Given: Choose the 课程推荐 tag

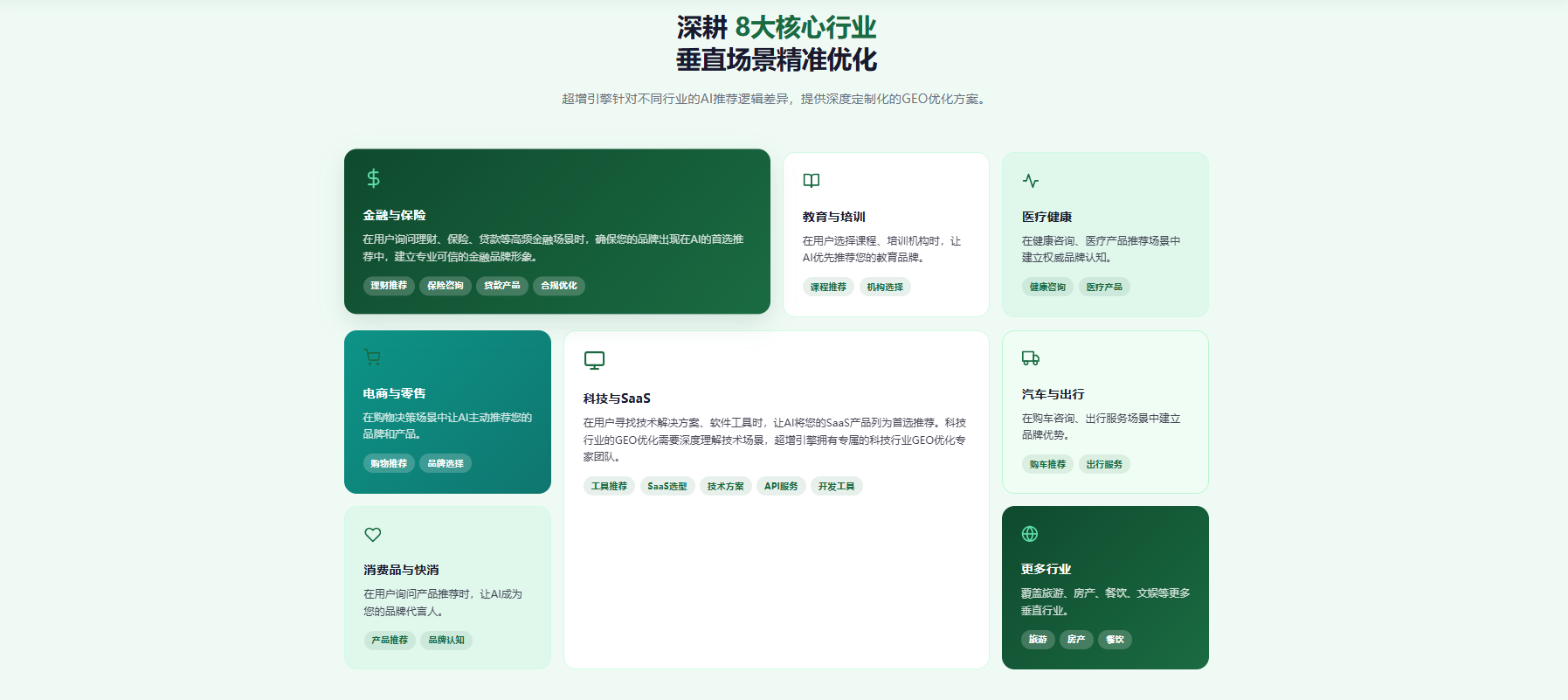Looking at the screenshot, I should pyautogui.click(x=828, y=287).
